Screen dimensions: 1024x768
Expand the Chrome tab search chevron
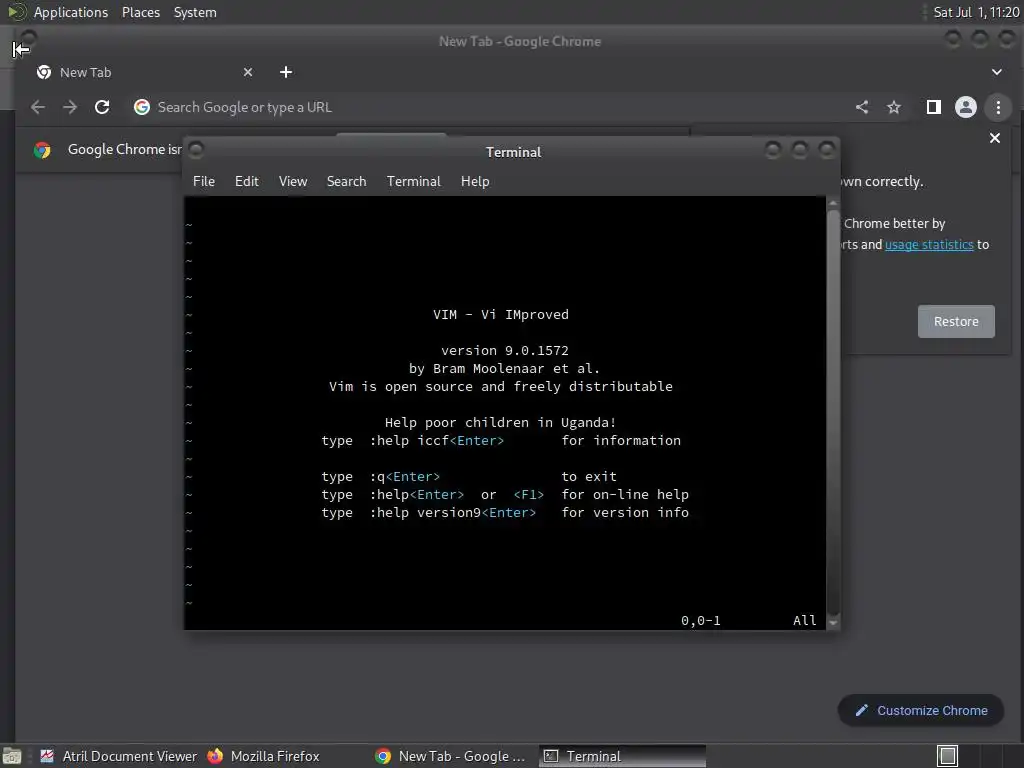point(997,72)
